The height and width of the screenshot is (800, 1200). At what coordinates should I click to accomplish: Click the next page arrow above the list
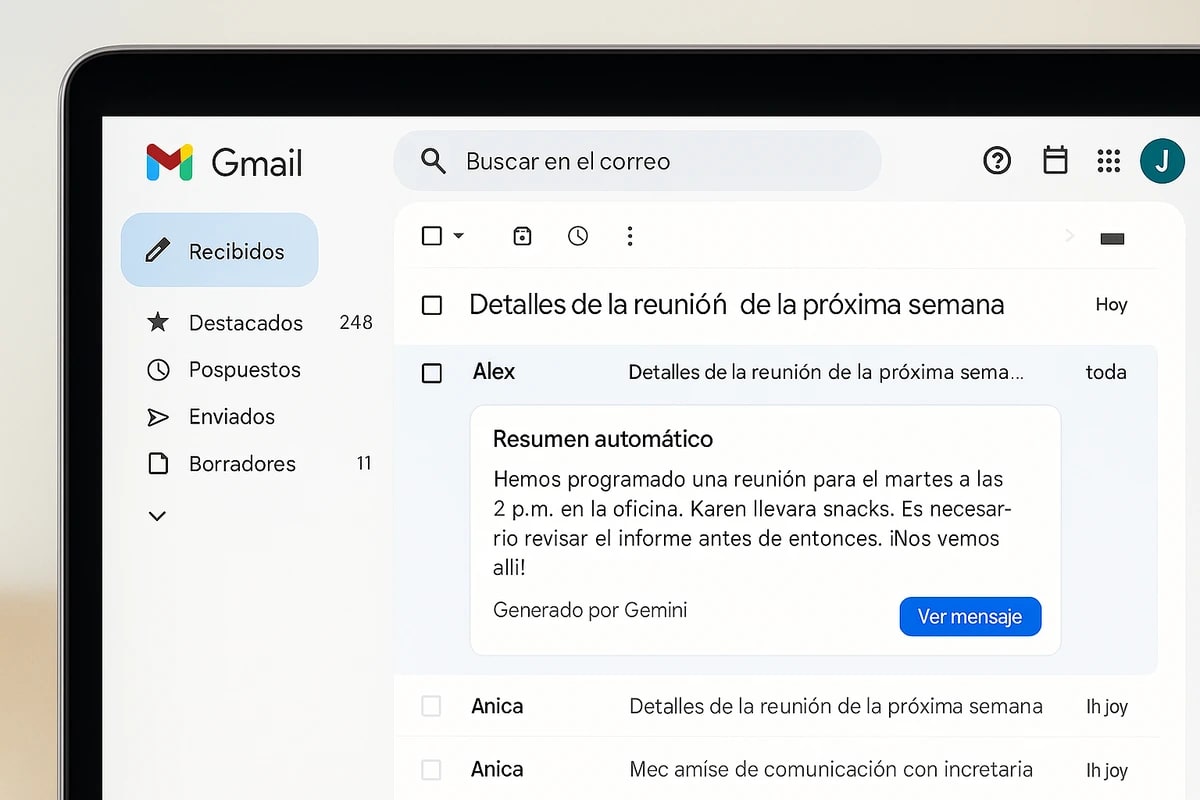pos(1069,236)
